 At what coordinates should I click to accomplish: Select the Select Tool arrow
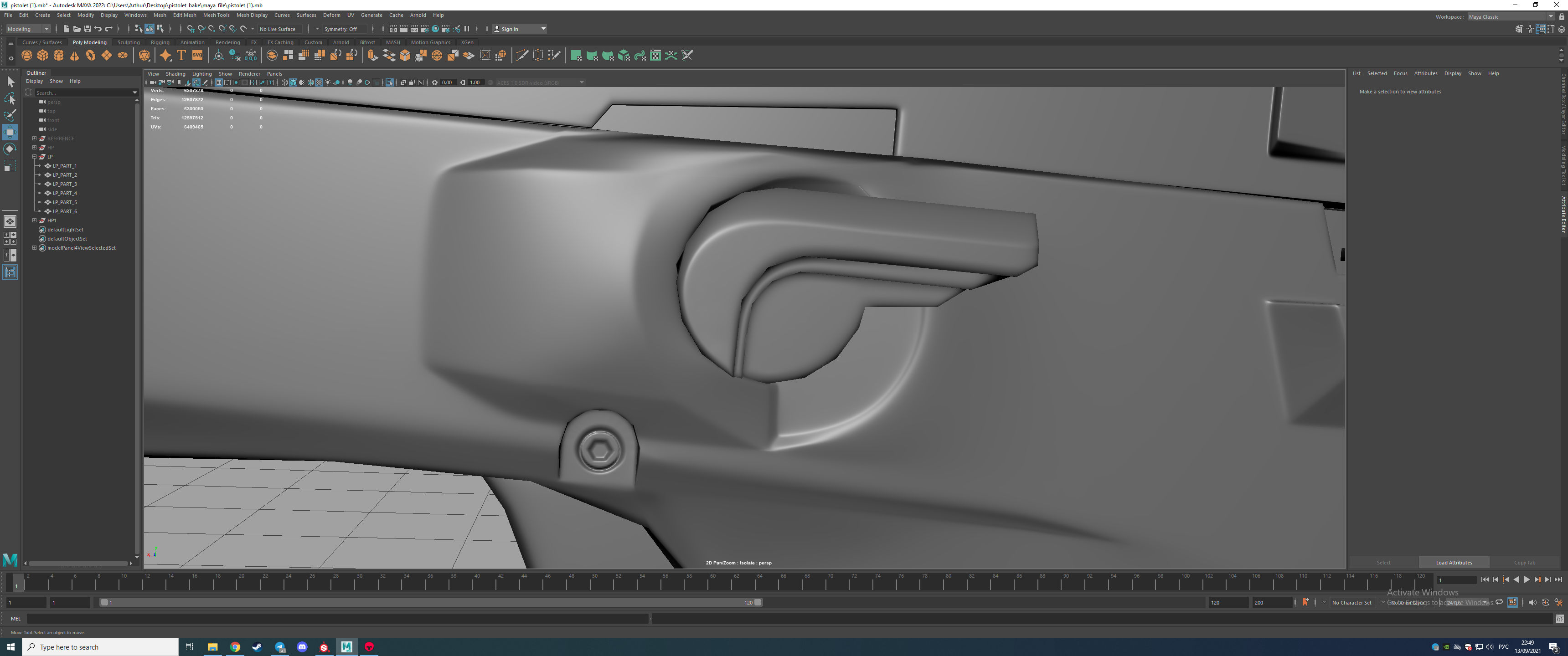coord(10,82)
